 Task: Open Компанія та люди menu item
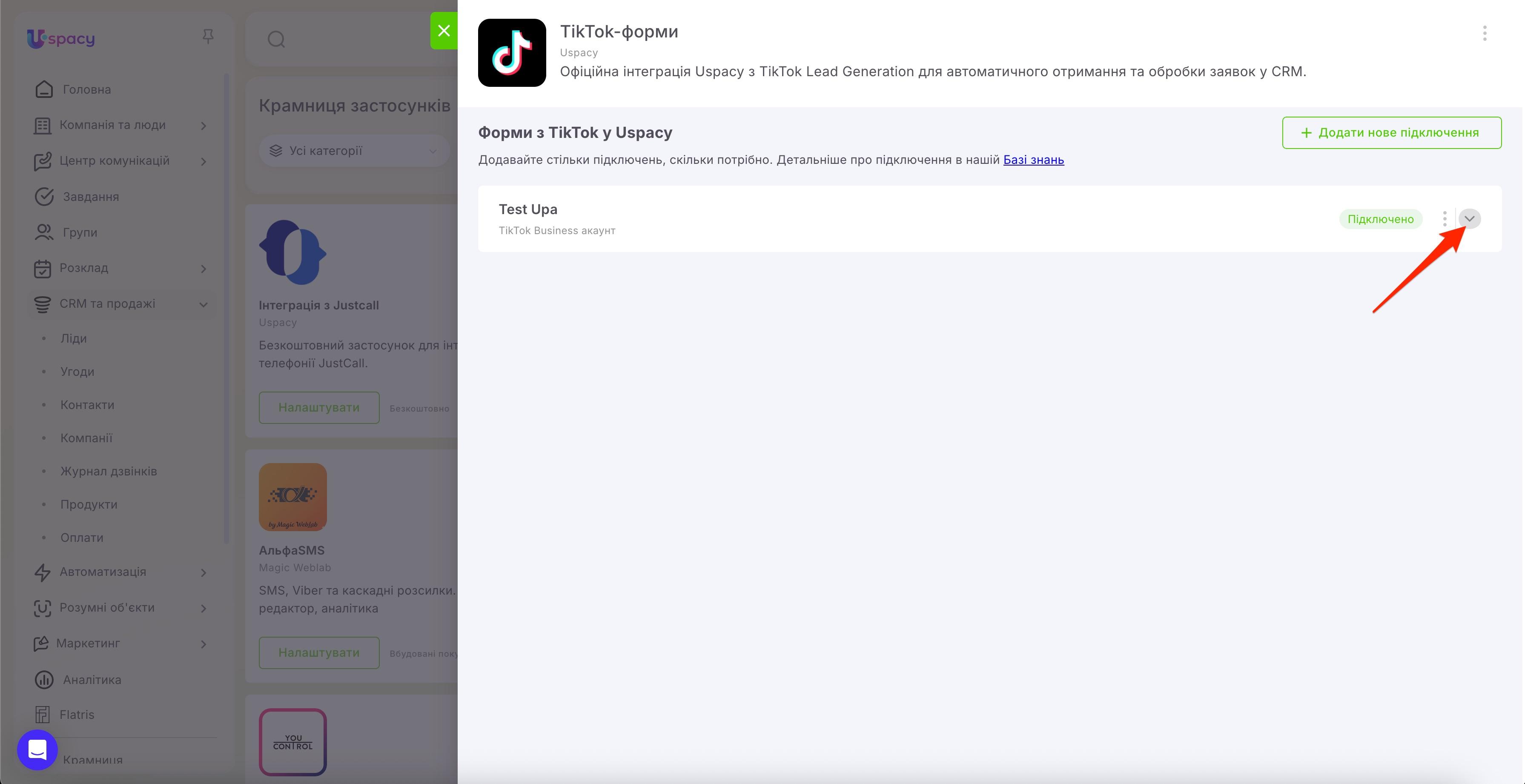(x=112, y=125)
